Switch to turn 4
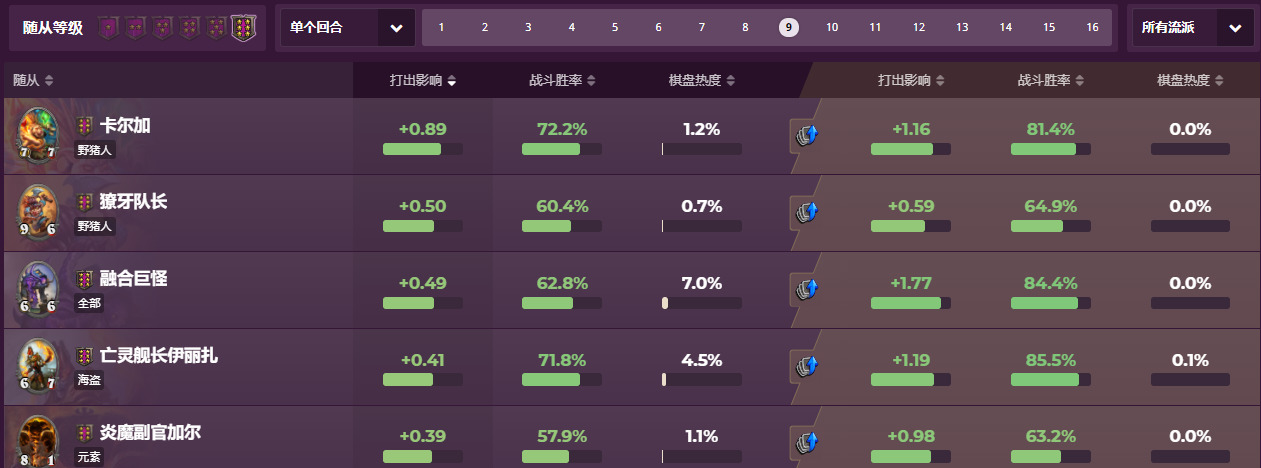The width and height of the screenshot is (1261, 468). tap(572, 27)
